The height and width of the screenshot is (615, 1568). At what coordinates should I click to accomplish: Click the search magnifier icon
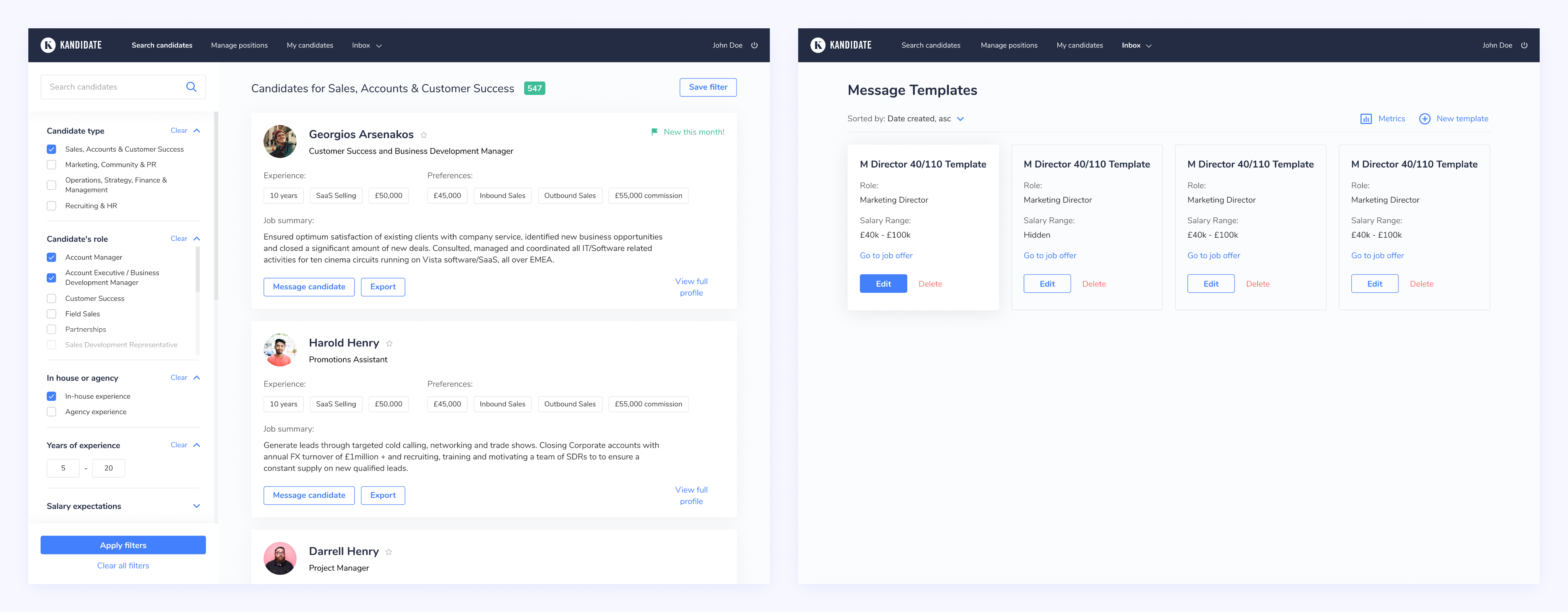[191, 87]
